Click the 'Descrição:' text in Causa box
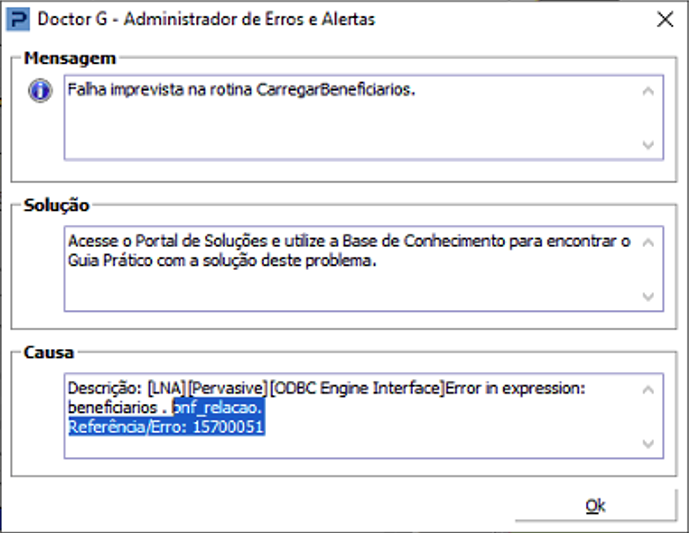The height and width of the screenshot is (533, 689). [x=105, y=389]
